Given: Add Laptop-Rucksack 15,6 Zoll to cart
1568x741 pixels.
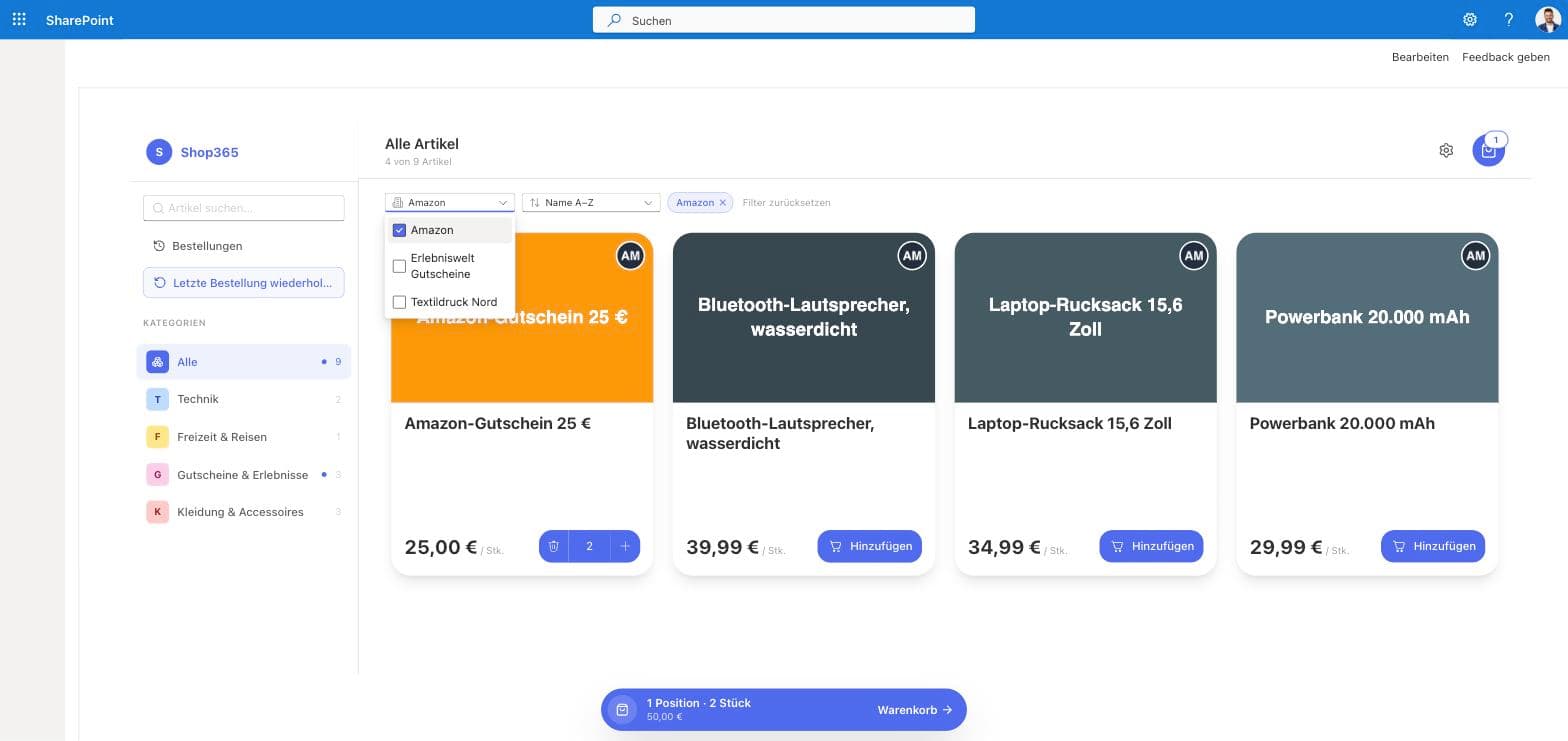Looking at the screenshot, I should (1152, 546).
